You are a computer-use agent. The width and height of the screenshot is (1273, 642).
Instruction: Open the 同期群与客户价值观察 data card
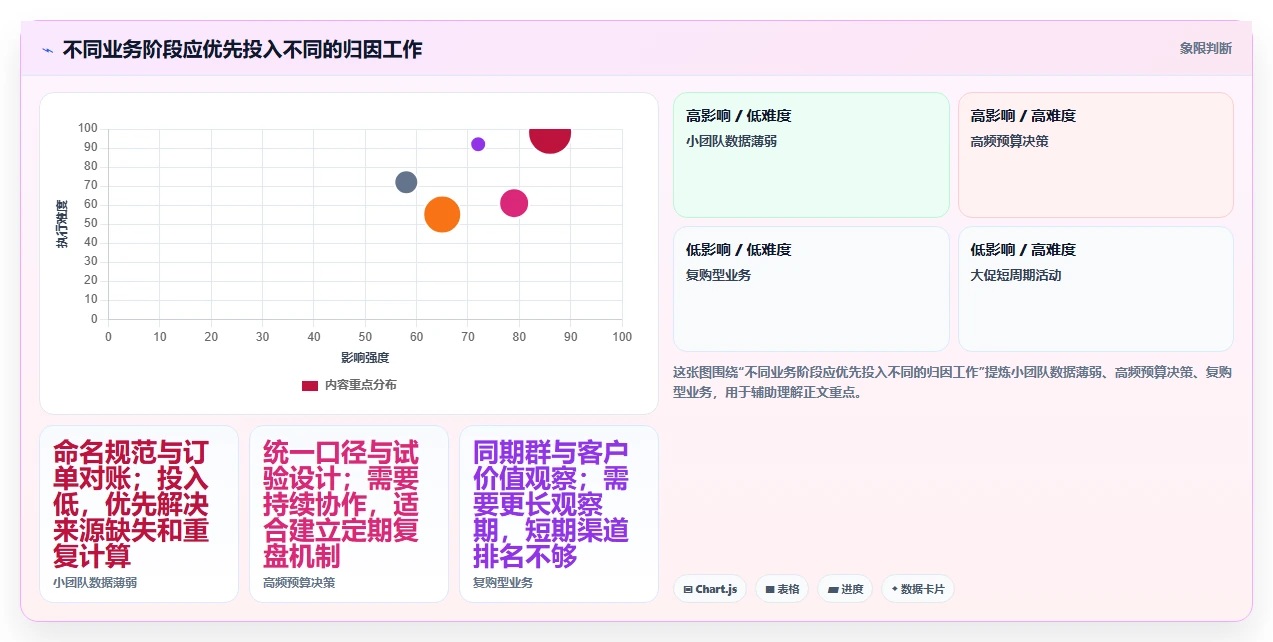pos(559,514)
